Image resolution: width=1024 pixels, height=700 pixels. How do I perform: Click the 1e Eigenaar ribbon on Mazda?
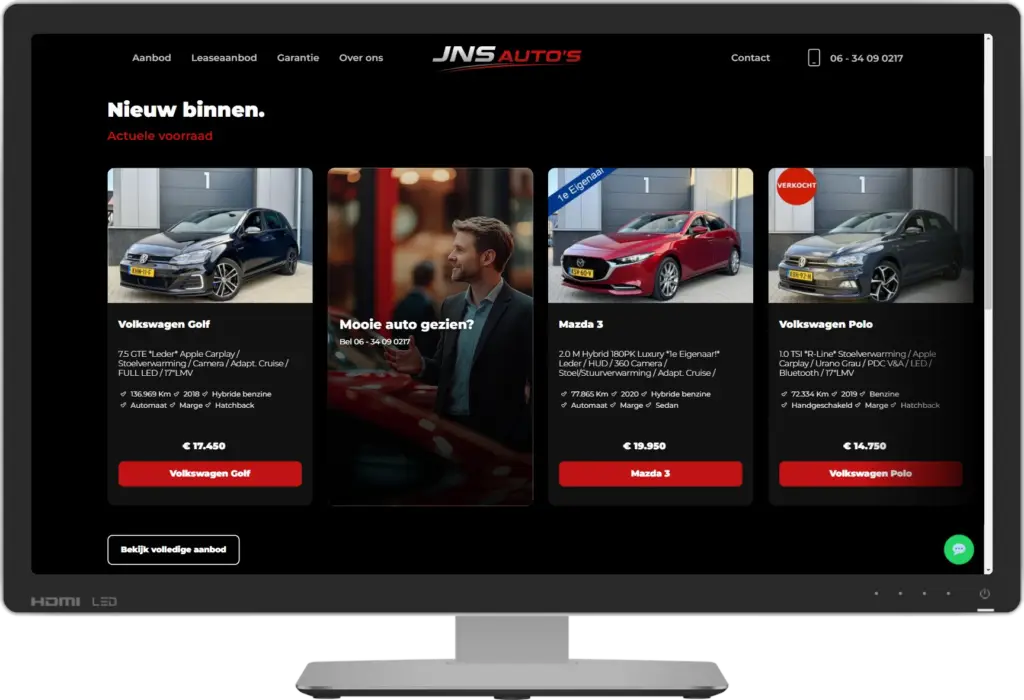(581, 187)
